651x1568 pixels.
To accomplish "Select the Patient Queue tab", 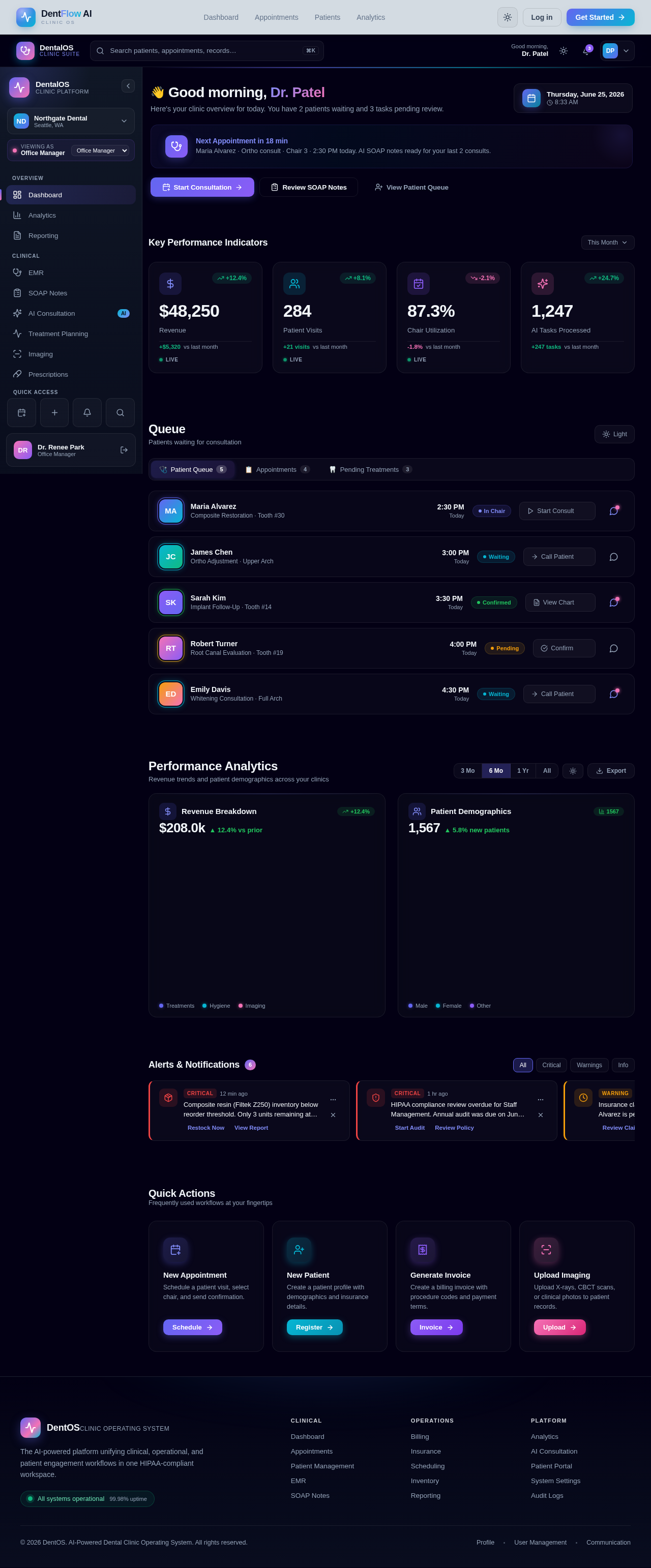I will click(x=192, y=469).
